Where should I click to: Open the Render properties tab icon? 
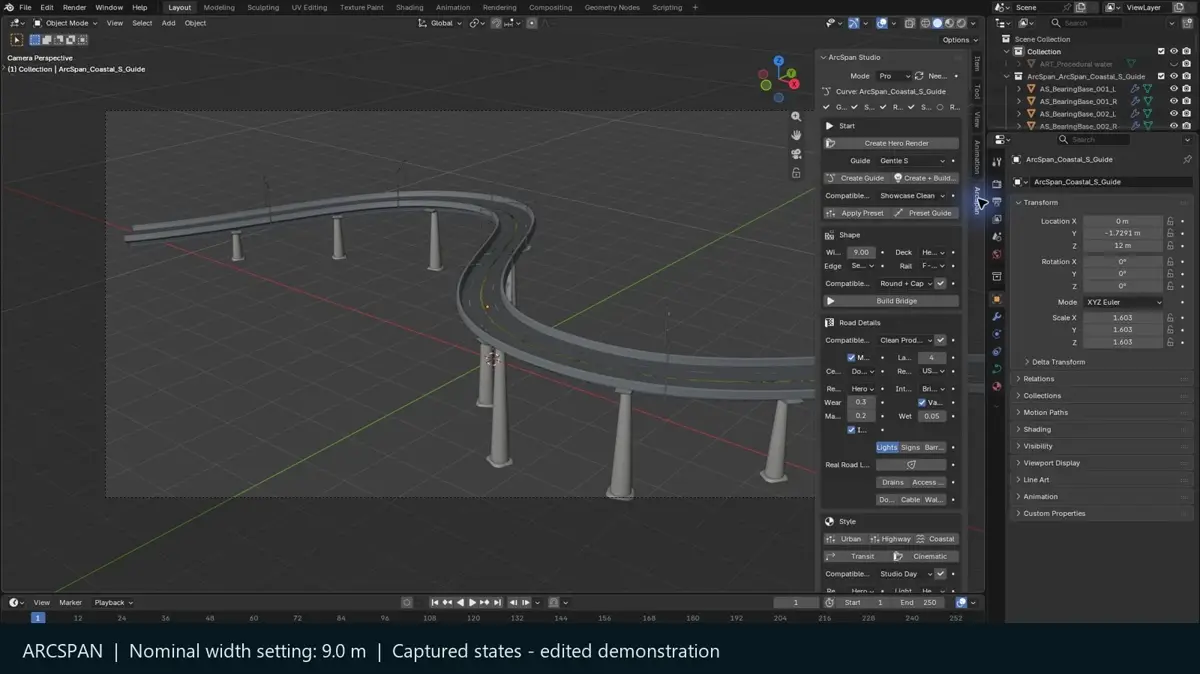[x=996, y=183]
